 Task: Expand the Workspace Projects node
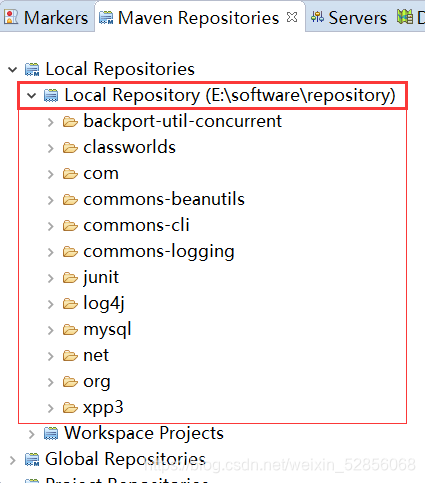32,434
